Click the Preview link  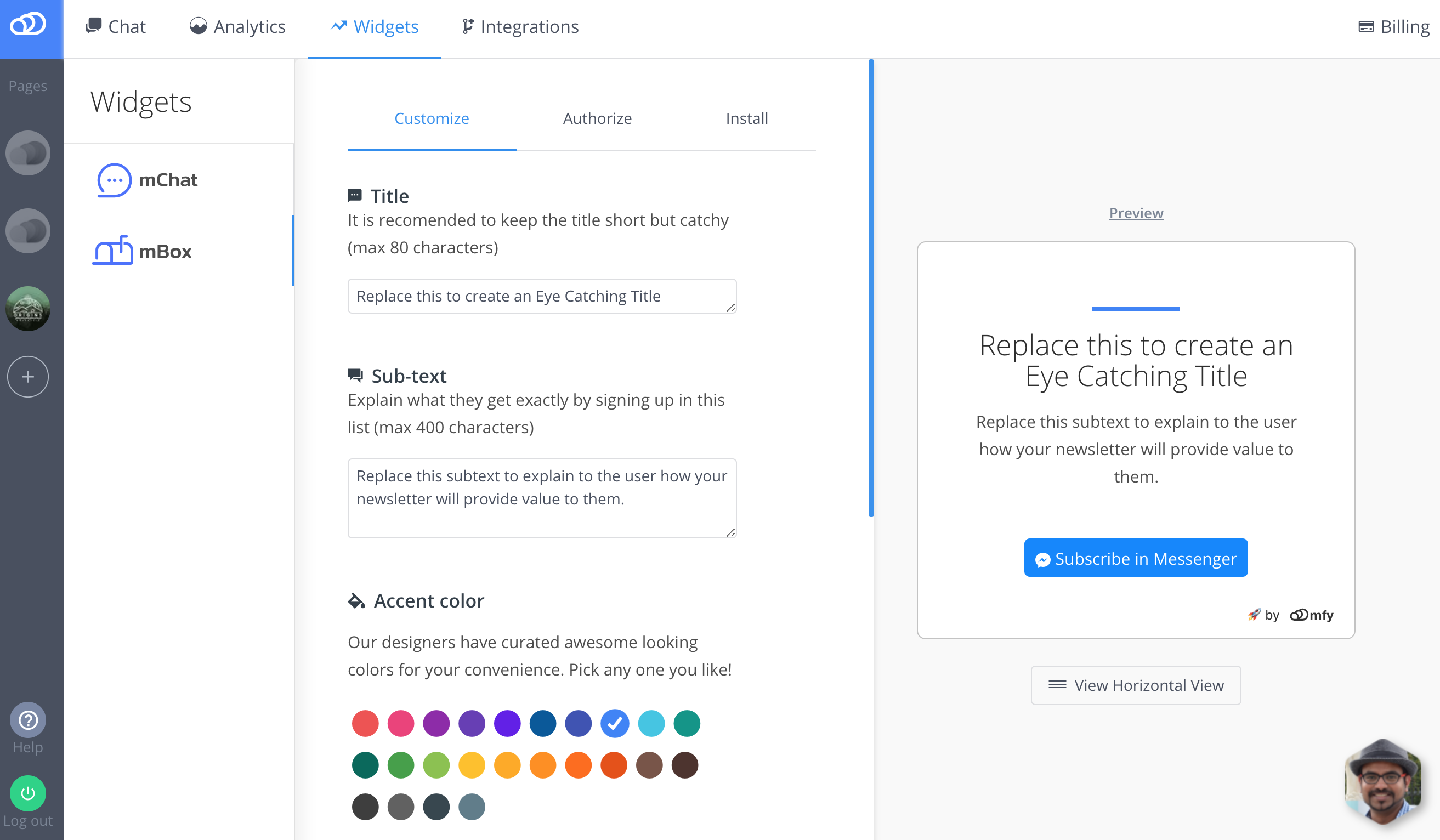[1136, 213]
